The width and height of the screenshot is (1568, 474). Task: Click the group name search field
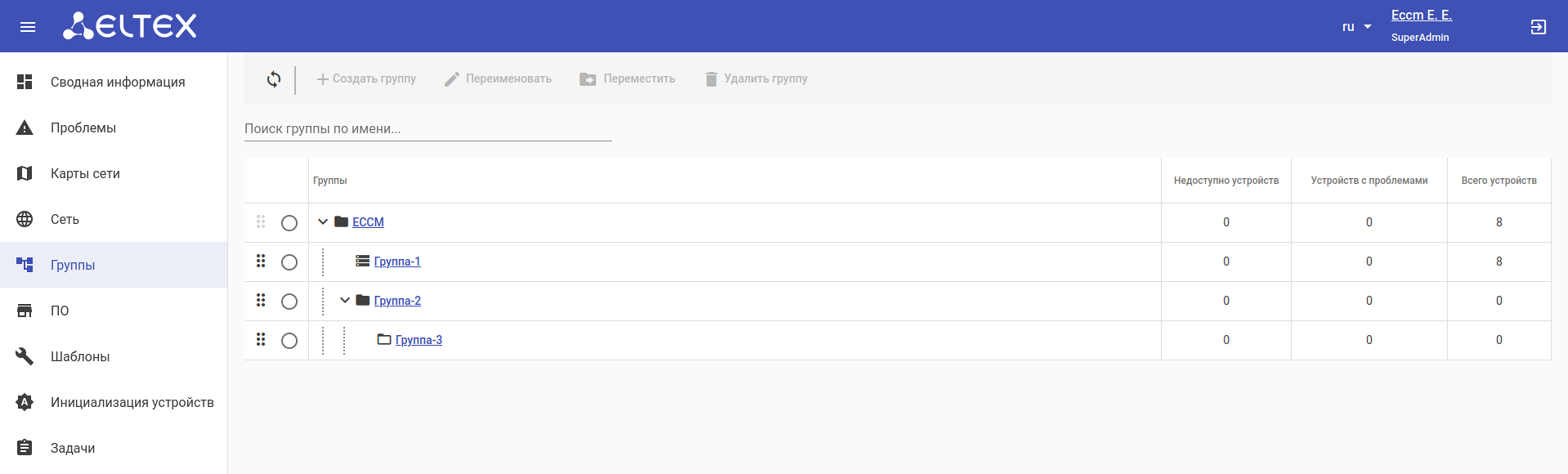point(428,129)
